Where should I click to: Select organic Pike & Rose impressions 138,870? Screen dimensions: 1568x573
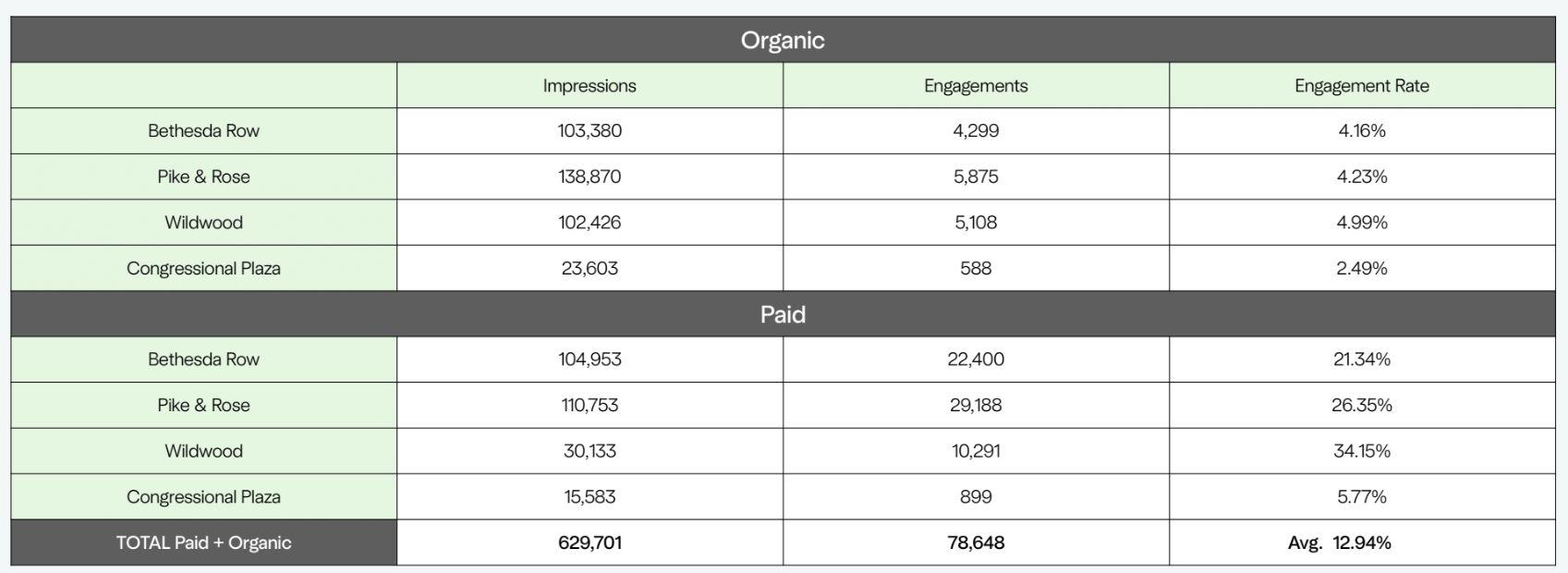pos(590,177)
